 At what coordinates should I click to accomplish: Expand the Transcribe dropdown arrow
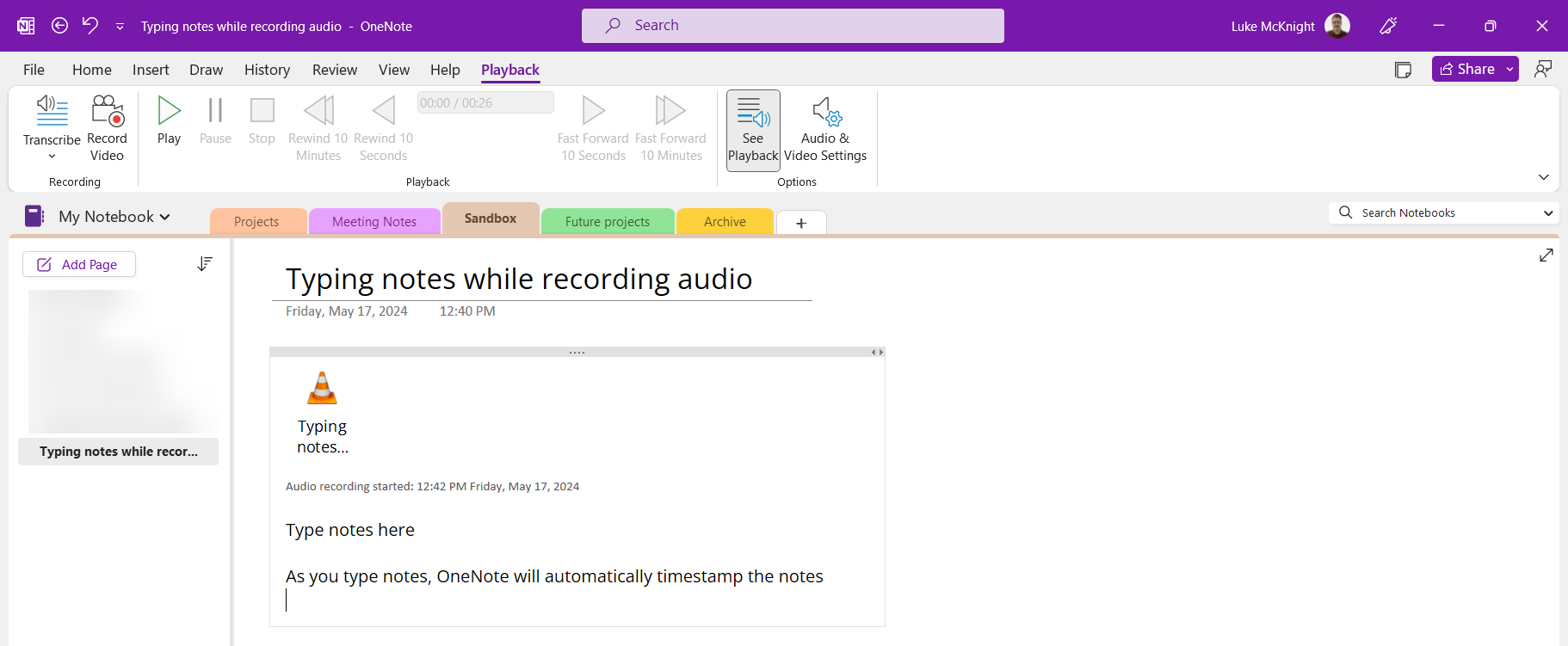tap(52, 157)
